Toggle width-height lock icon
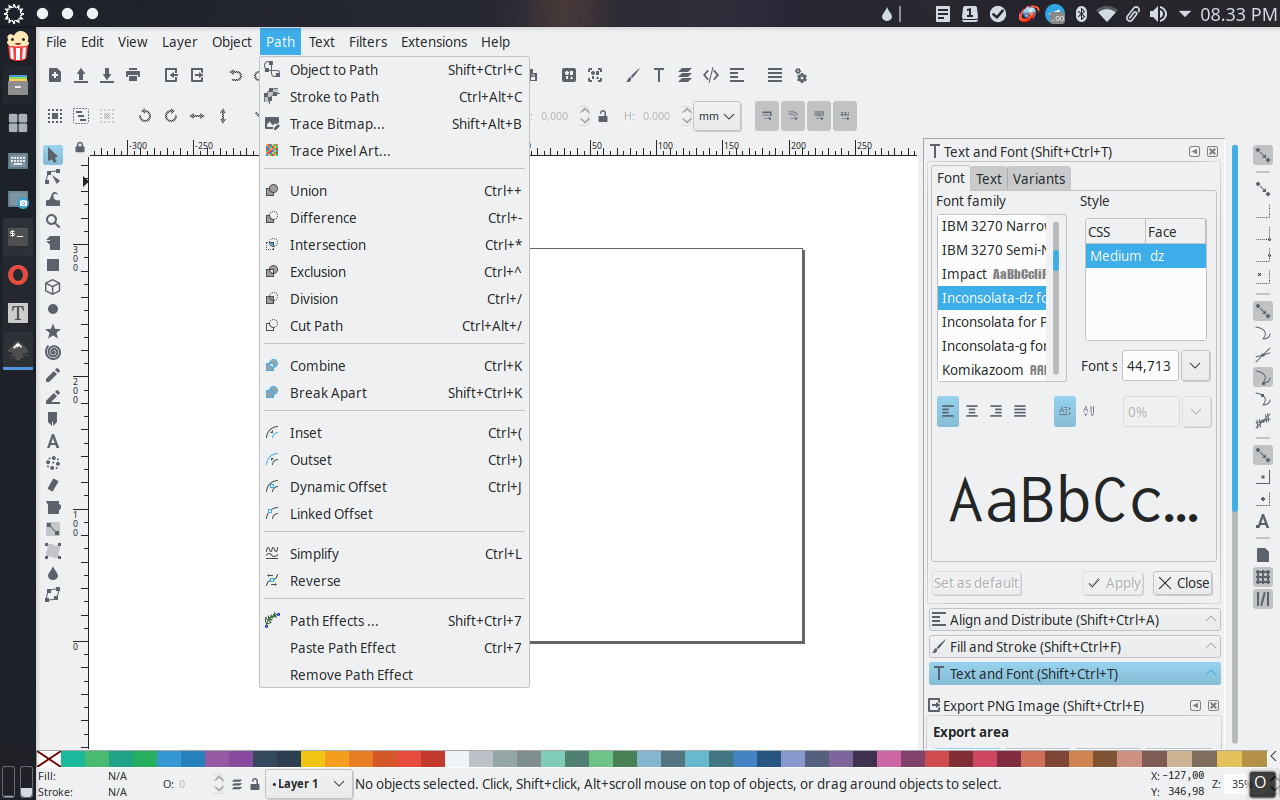The width and height of the screenshot is (1280, 800). [603, 116]
